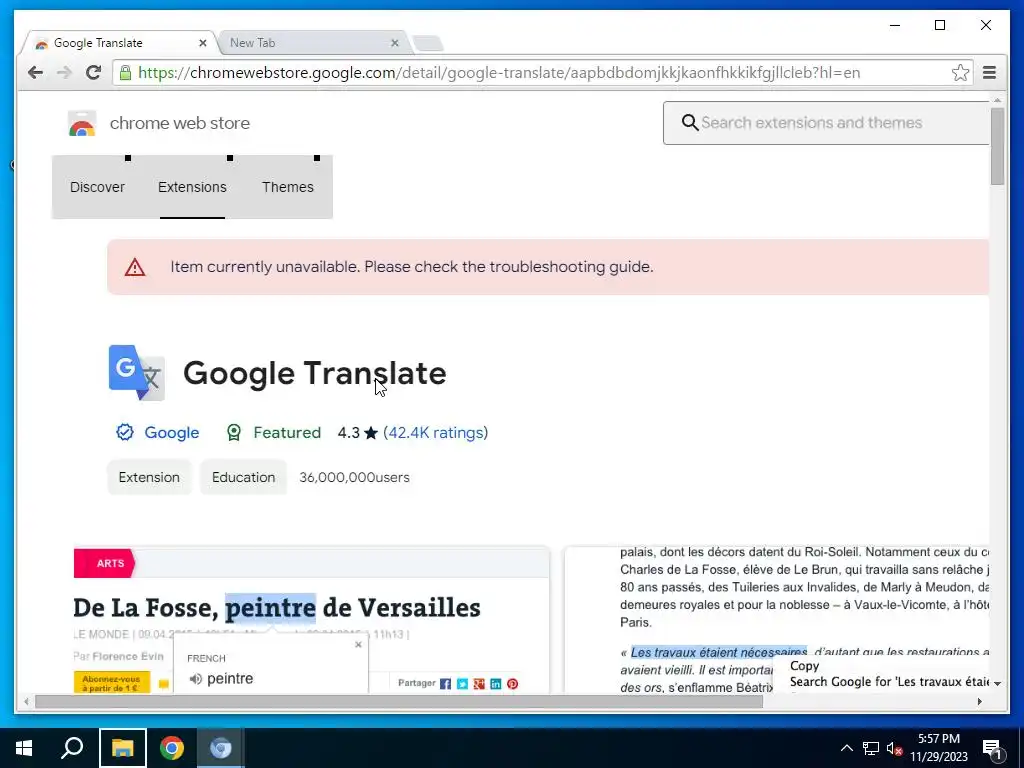Open Windows taskbar search
Viewport: 1024px width, 768px height.
click(72, 748)
